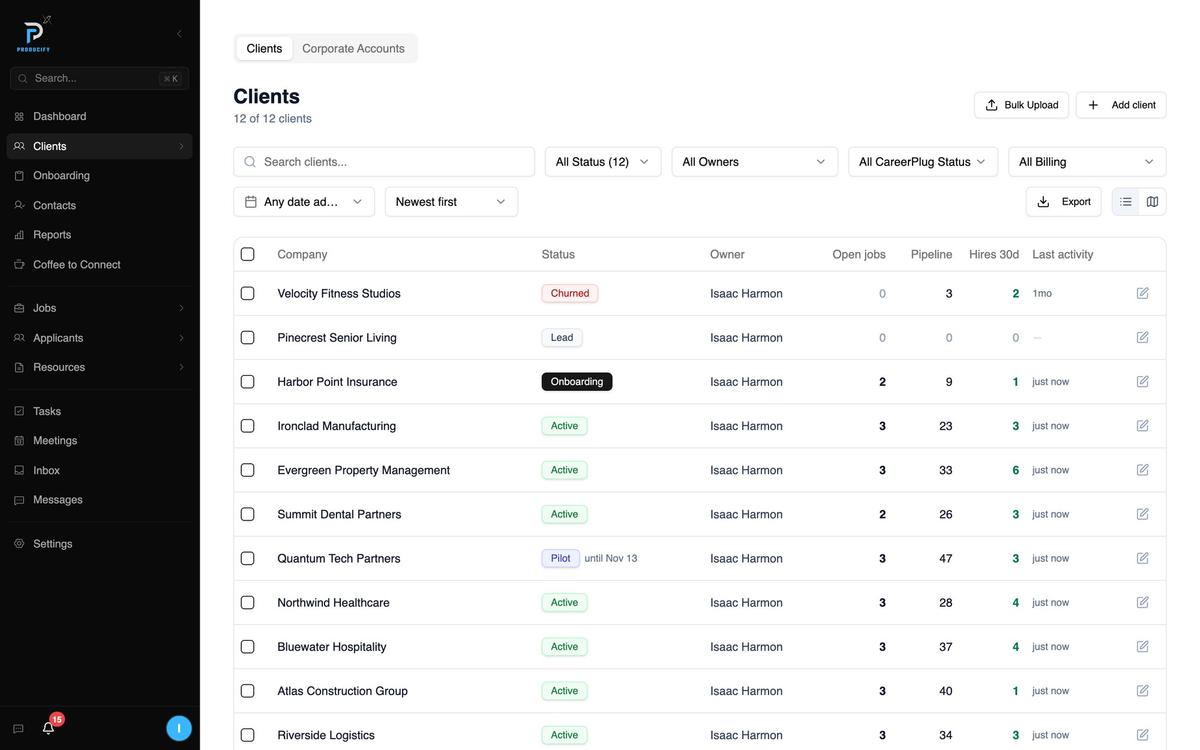Check the Ironclad Manufacturing checkbox
This screenshot has width=1200, height=750.
[x=248, y=426]
